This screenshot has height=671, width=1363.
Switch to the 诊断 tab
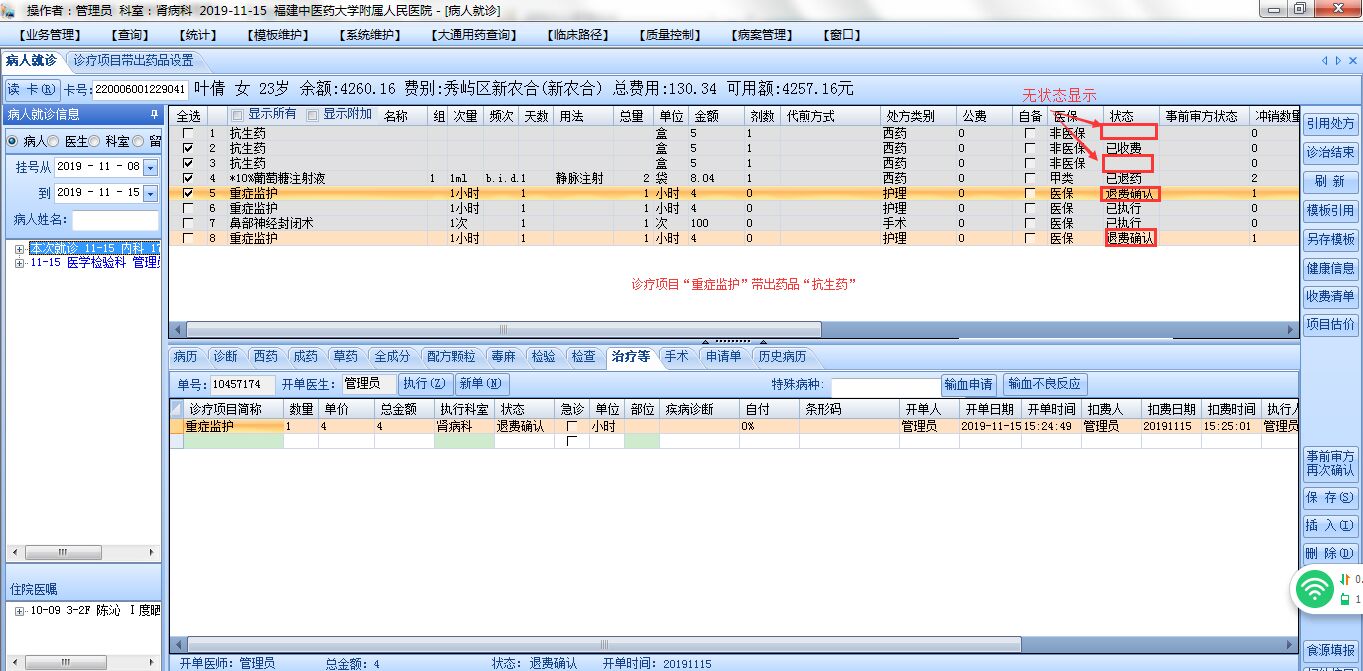[225, 356]
